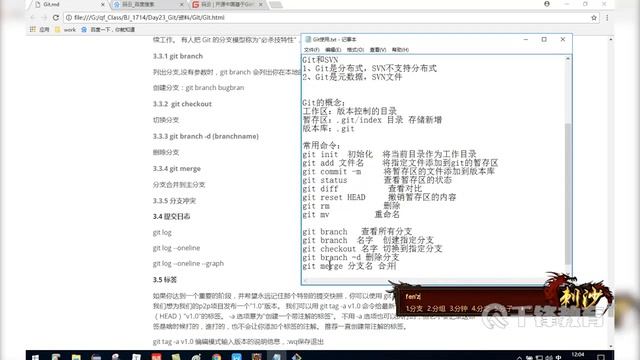640x360 pixels.
Task: Click '3.3.1 git branch' heading in browser
Action: coord(178,56)
